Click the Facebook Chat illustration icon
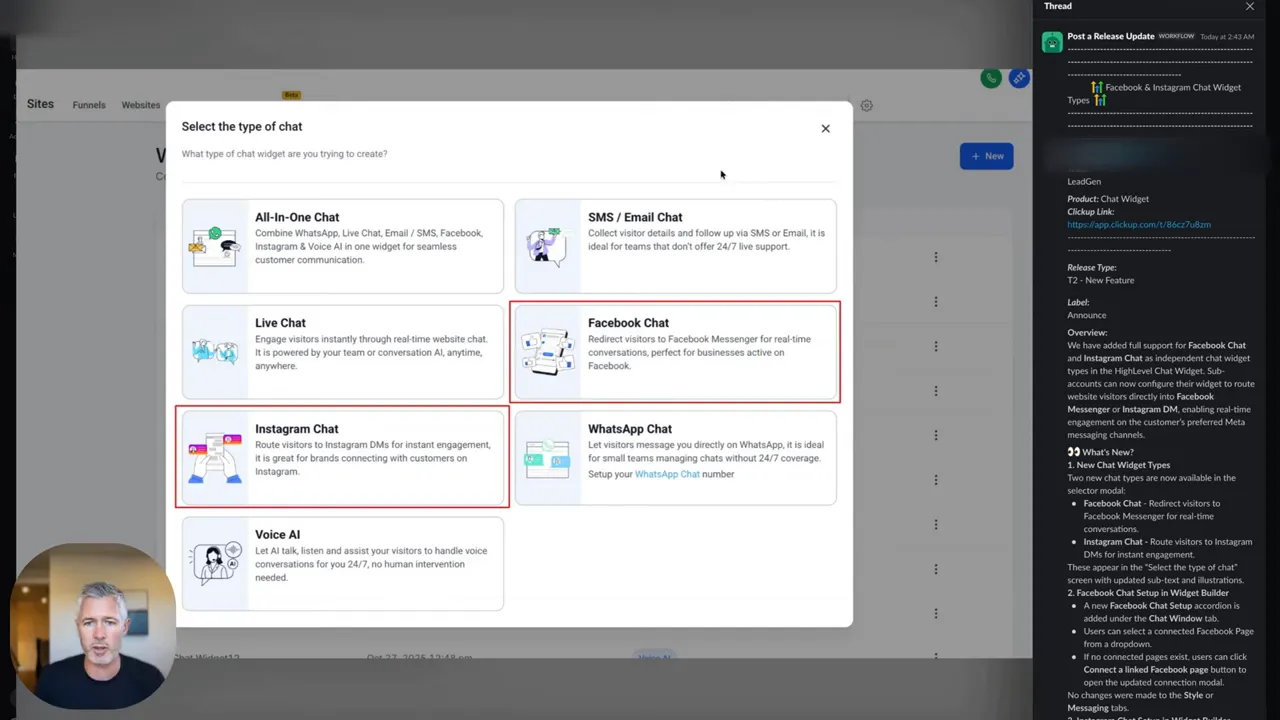Screen dimensions: 1280x720 click(548, 352)
